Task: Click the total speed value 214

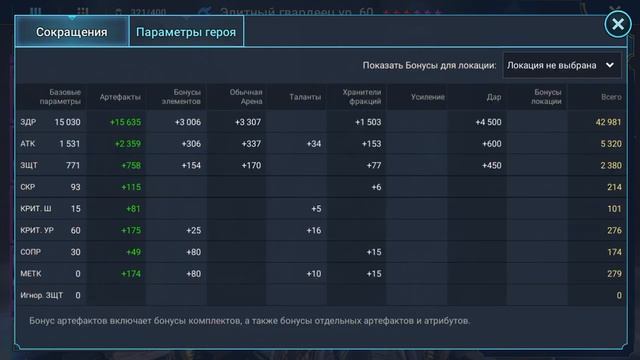Action: pyautogui.click(x=614, y=187)
